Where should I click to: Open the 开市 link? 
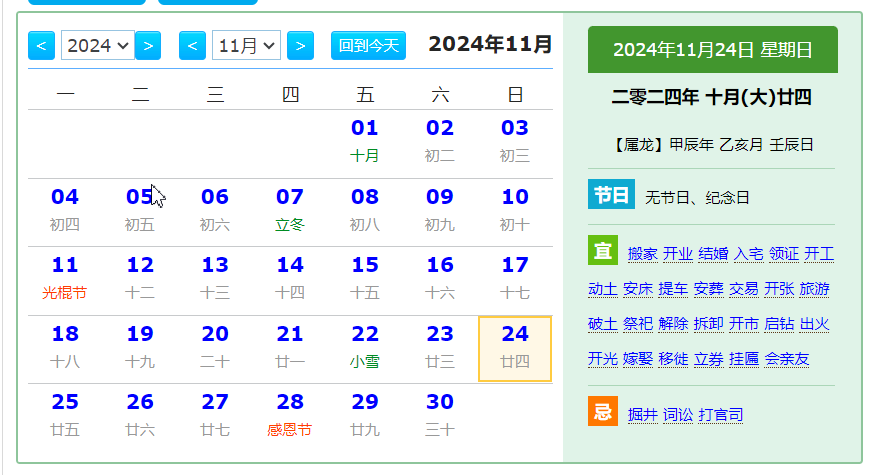click(744, 324)
